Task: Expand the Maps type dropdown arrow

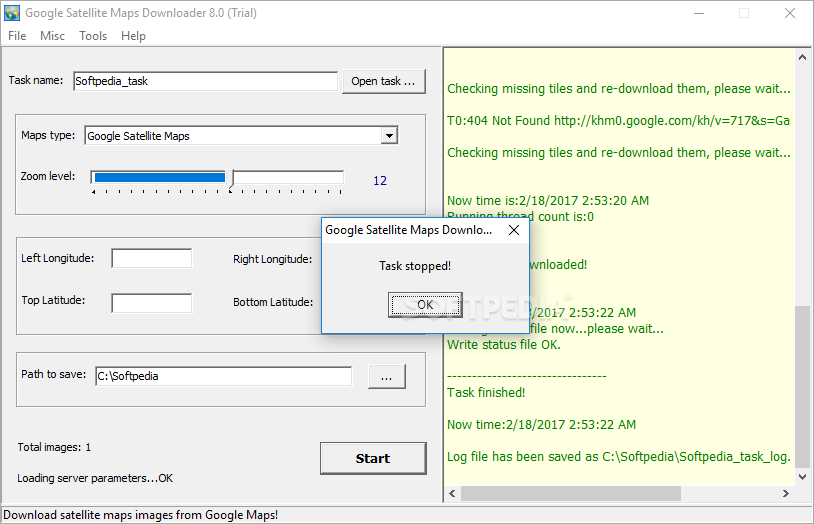Action: tap(389, 136)
